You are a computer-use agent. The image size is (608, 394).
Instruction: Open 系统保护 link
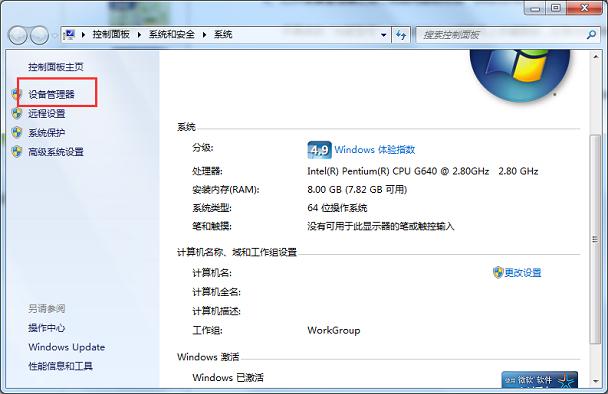tap(46, 133)
